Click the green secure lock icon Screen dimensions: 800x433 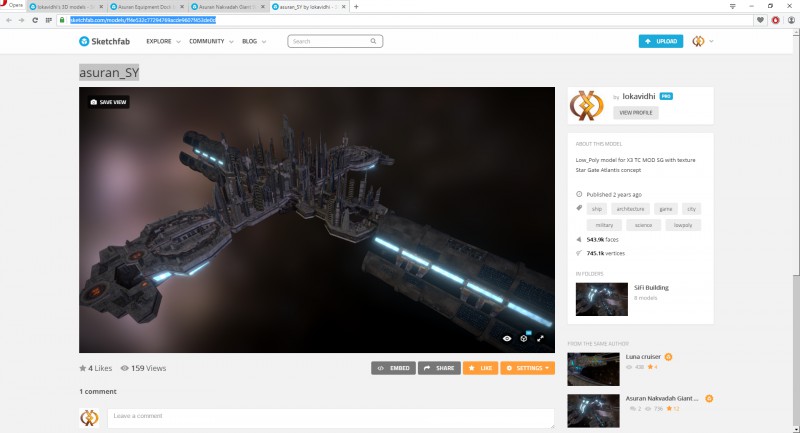pyautogui.click(x=62, y=20)
